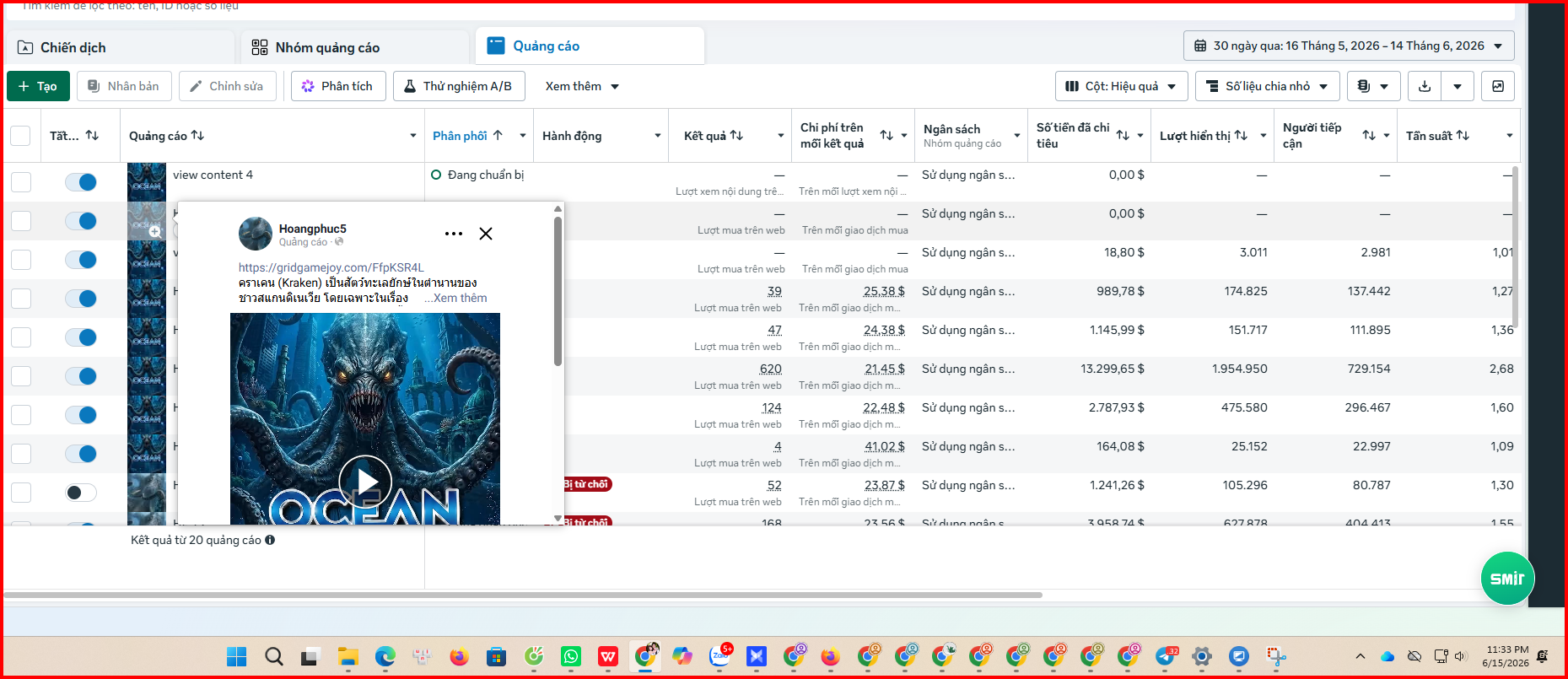Click the open-in-new-panel icon at toolbar end
This screenshot has width=1568, height=679.
1498,86
